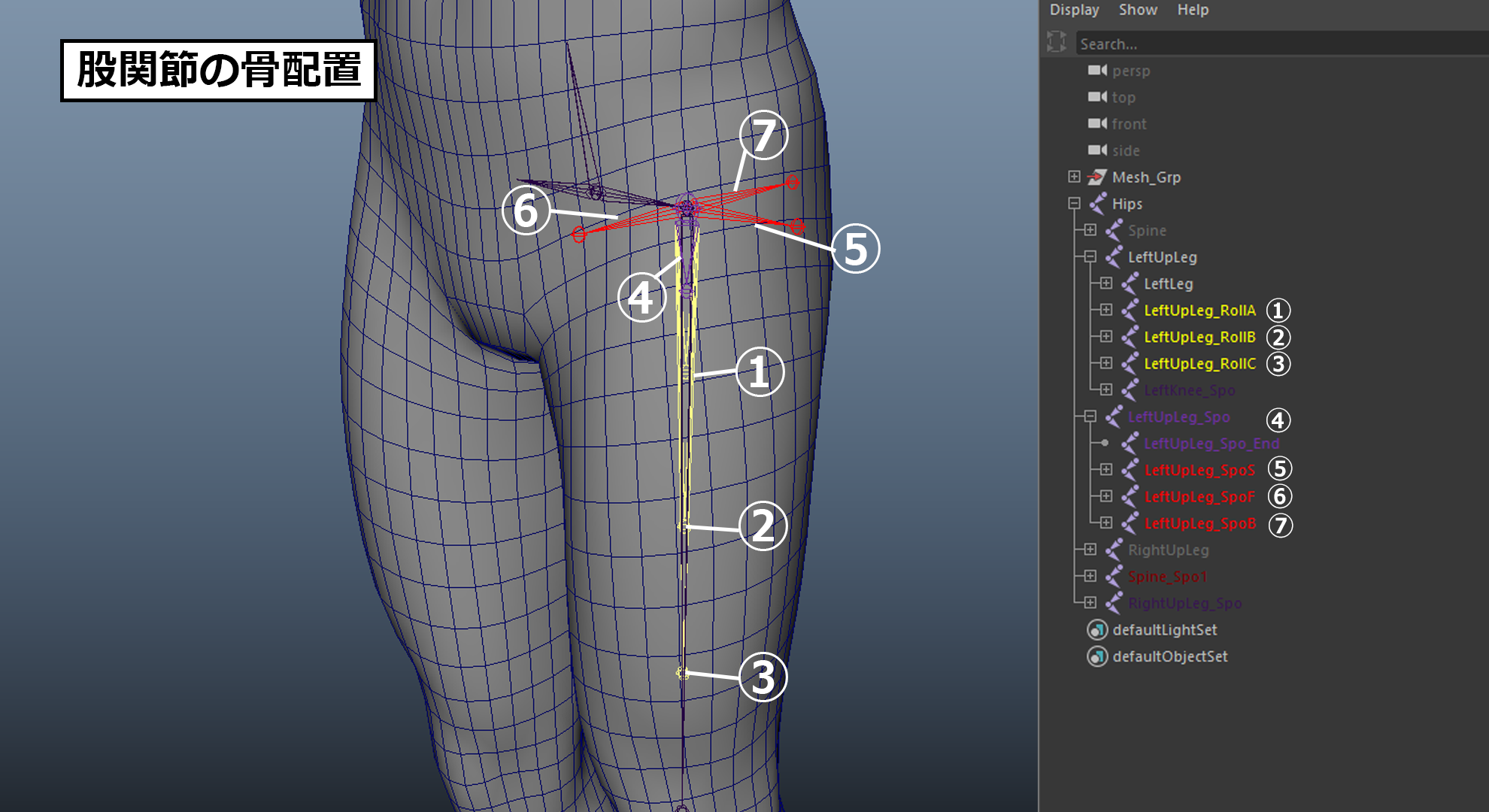The height and width of the screenshot is (812, 1489).
Task: Click the front camera icon
Action: click(x=1097, y=123)
